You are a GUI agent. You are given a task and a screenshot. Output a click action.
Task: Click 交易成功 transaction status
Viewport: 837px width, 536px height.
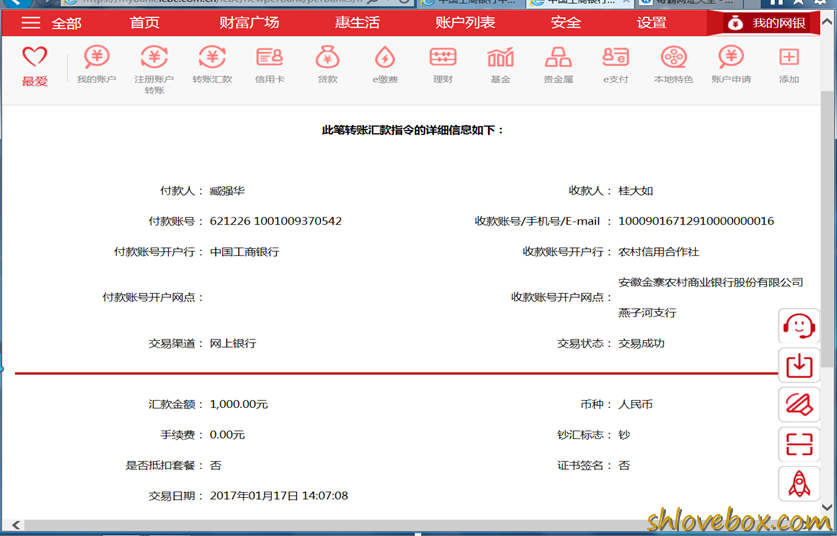641,343
